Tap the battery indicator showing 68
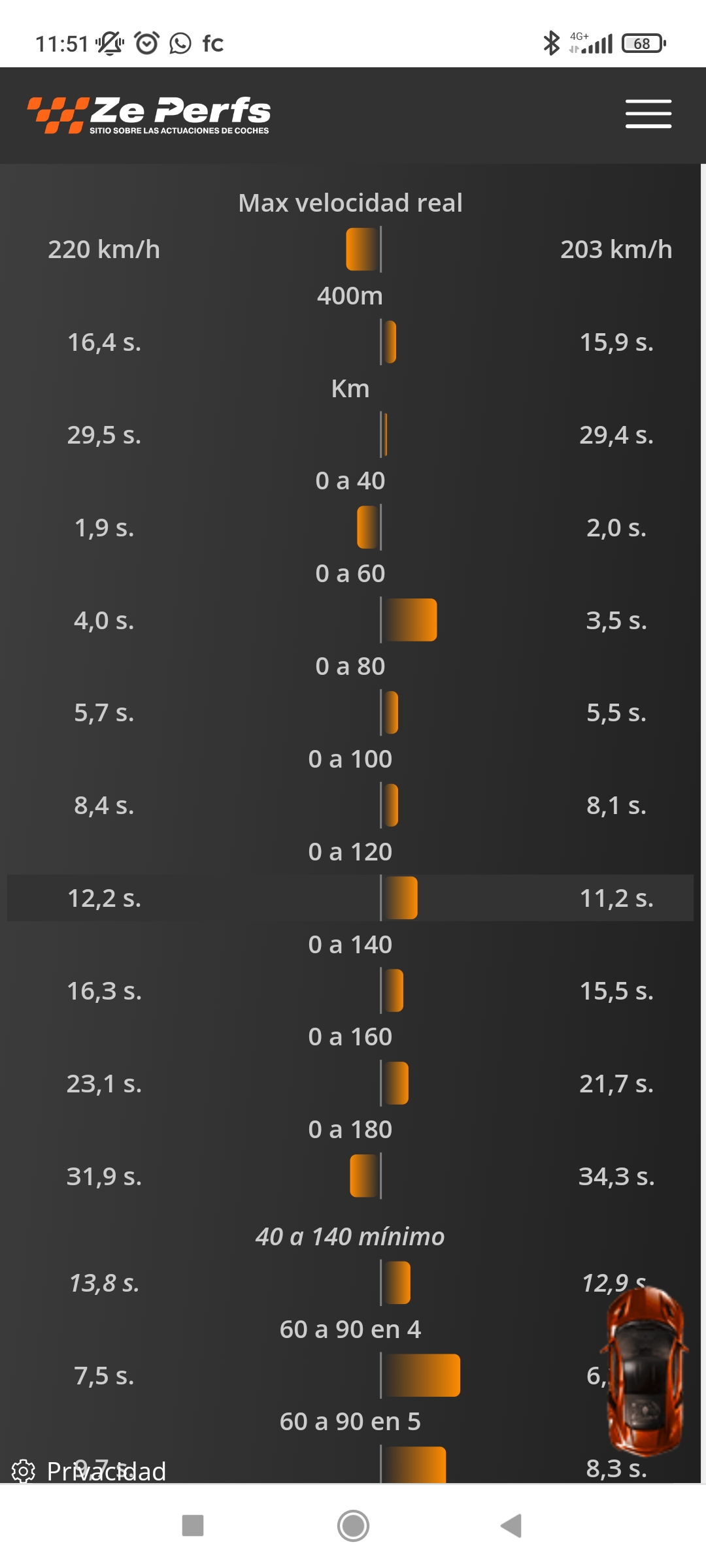 click(644, 43)
